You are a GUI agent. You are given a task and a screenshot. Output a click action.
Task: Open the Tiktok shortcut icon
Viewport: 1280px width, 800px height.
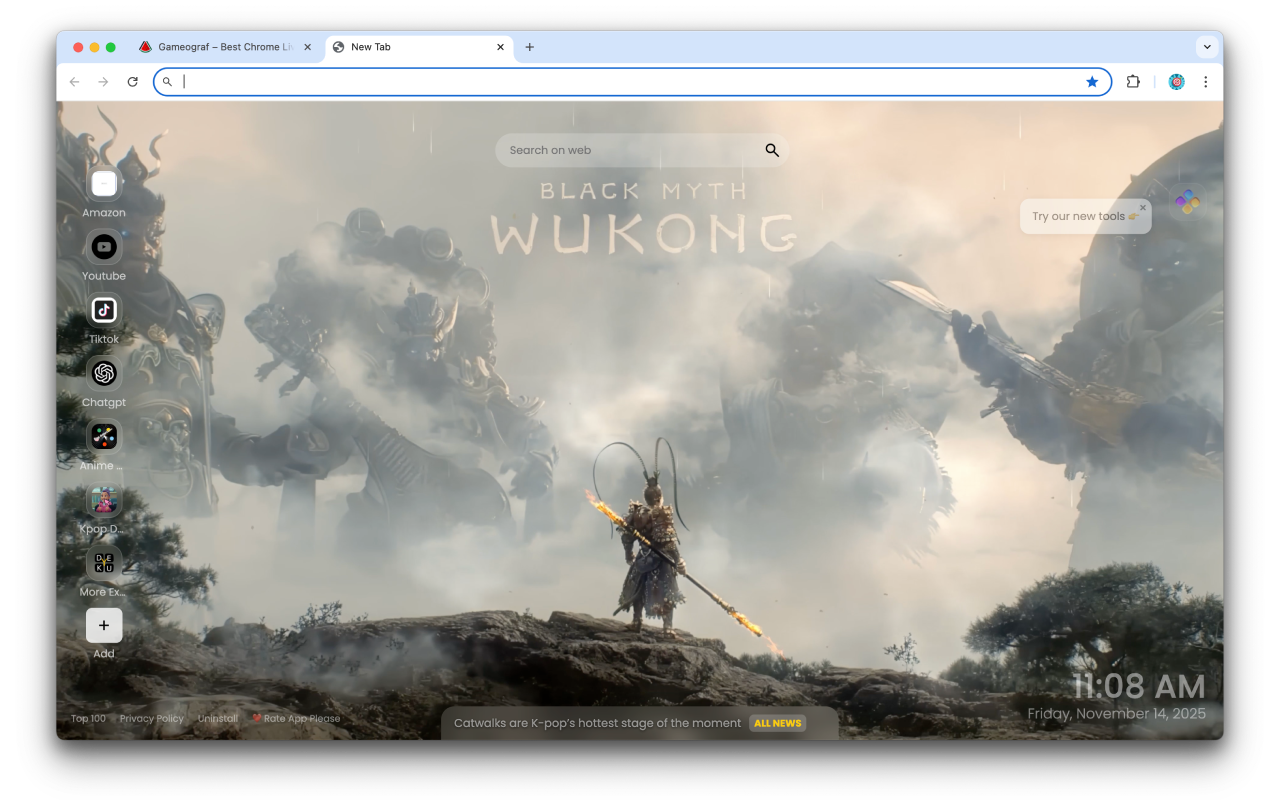coord(104,310)
